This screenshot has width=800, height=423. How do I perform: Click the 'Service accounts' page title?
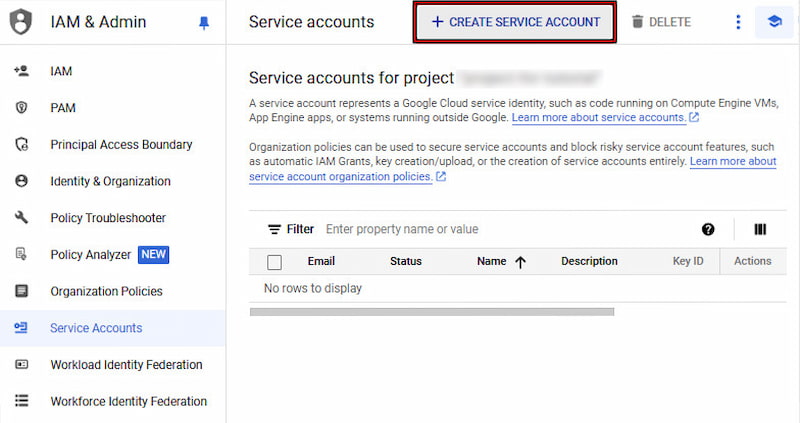click(311, 22)
